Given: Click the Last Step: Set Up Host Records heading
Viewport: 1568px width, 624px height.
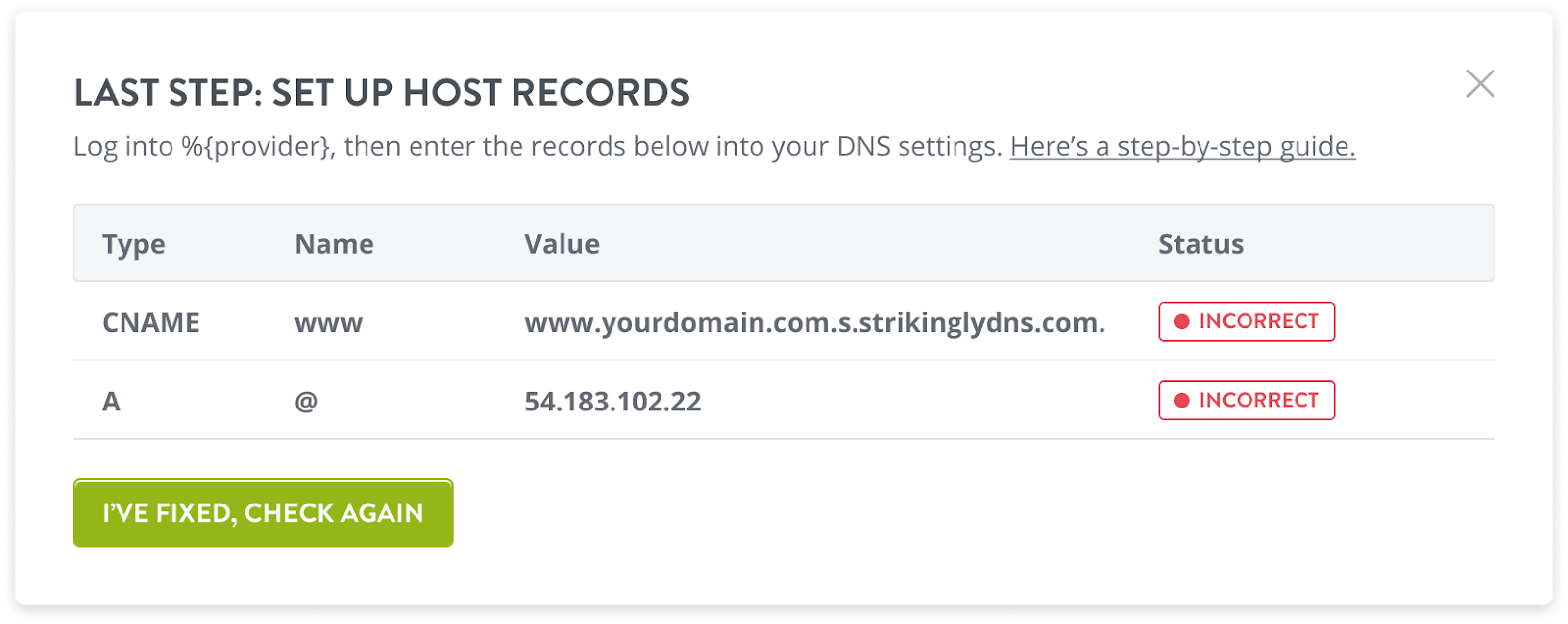Looking at the screenshot, I should coord(382,93).
